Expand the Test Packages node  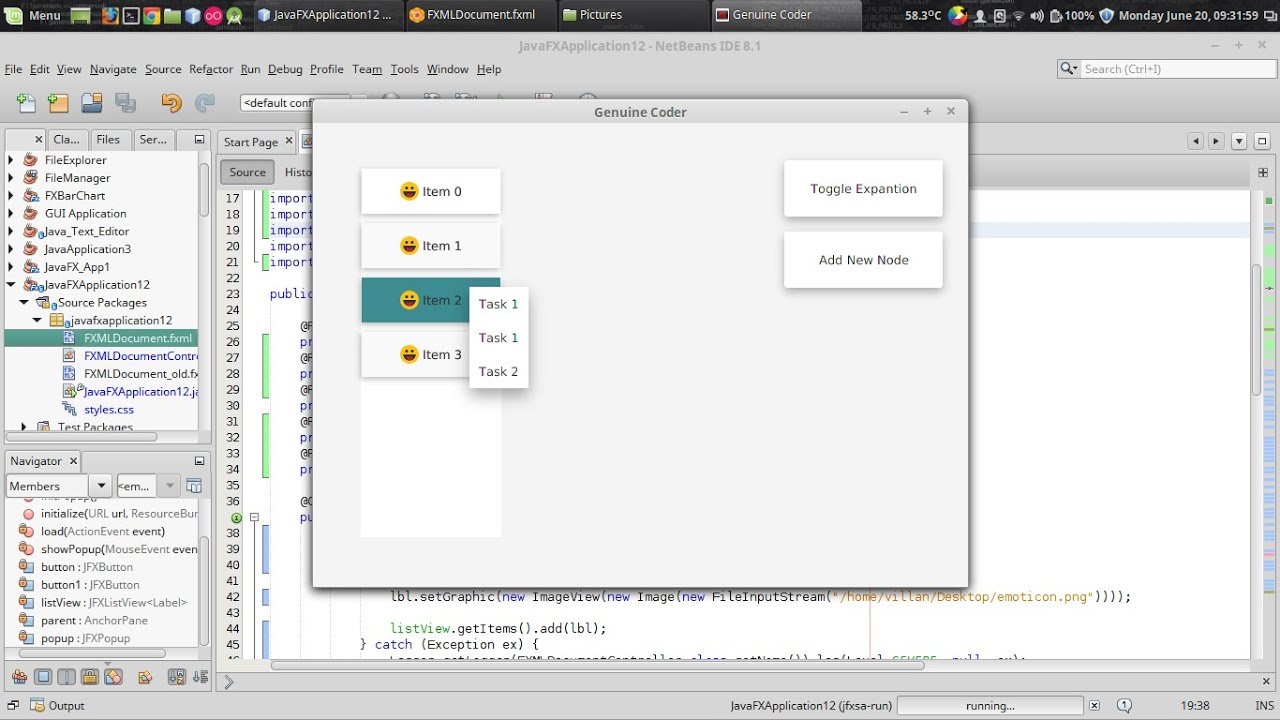[24, 427]
